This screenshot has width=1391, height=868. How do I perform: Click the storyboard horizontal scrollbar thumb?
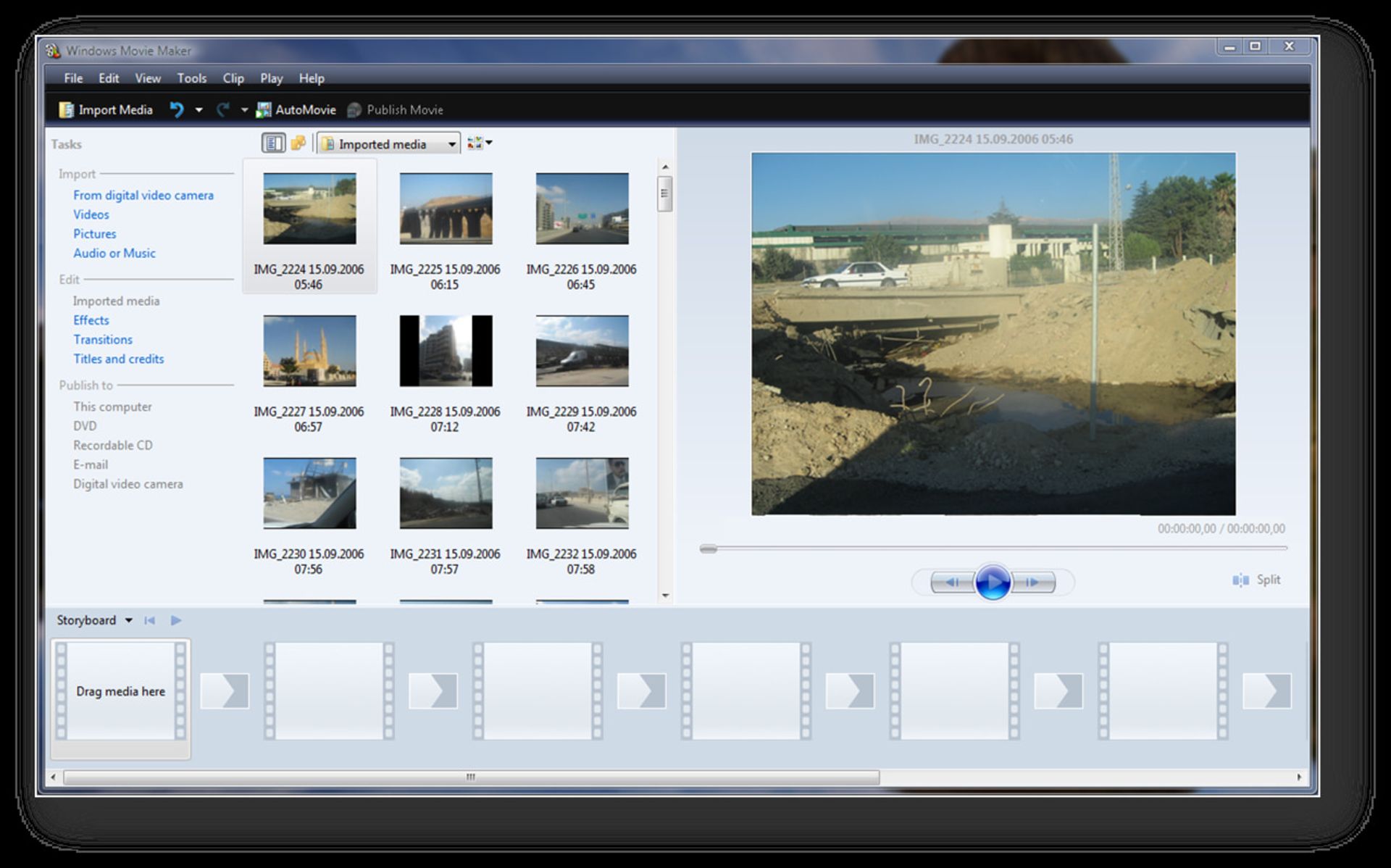coord(471,777)
